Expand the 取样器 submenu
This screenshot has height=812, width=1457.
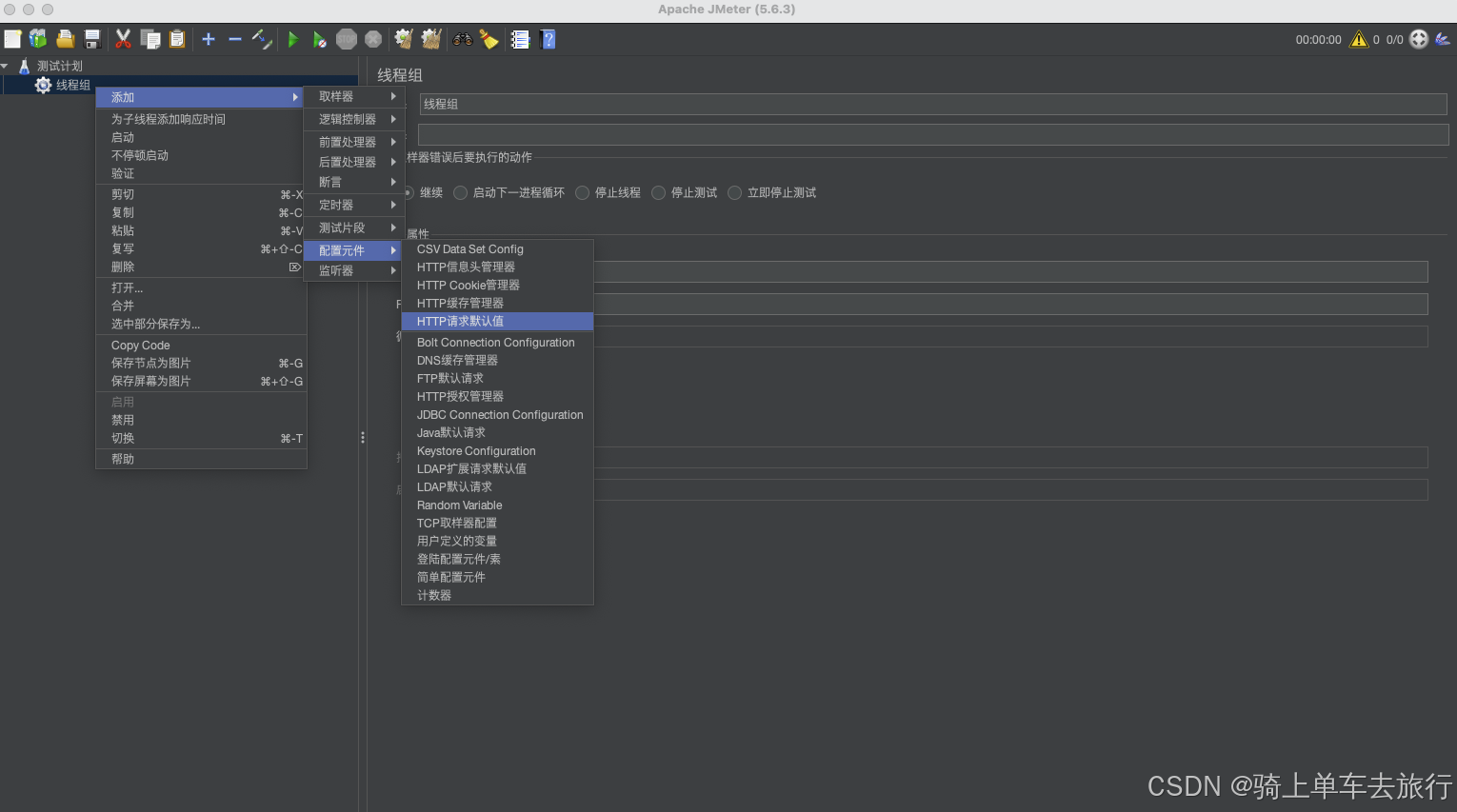click(x=354, y=96)
